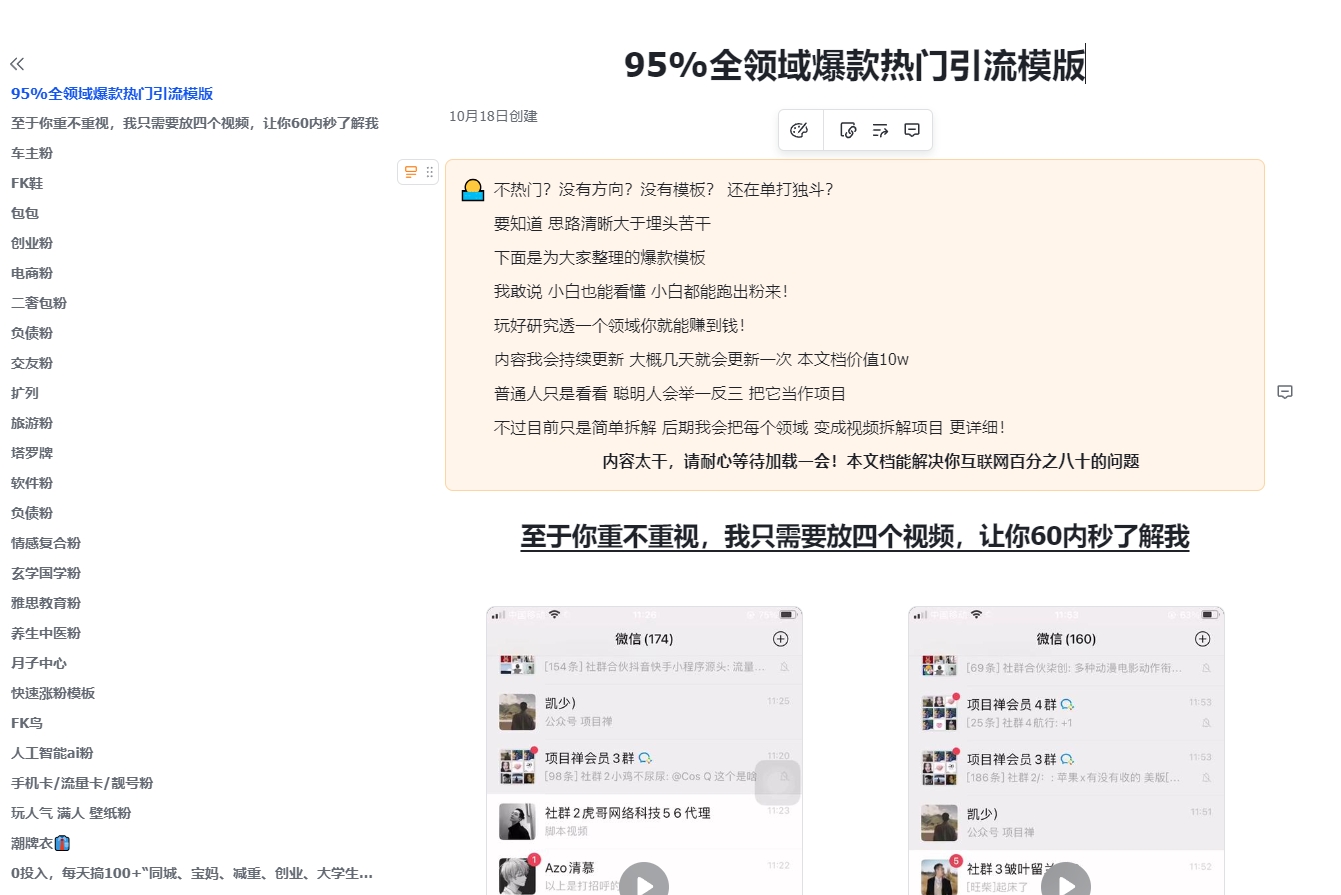Viewport: 1341px width, 895px height.
Task: Select the 塔罗牌 sidebar entry
Action: [x=33, y=453]
